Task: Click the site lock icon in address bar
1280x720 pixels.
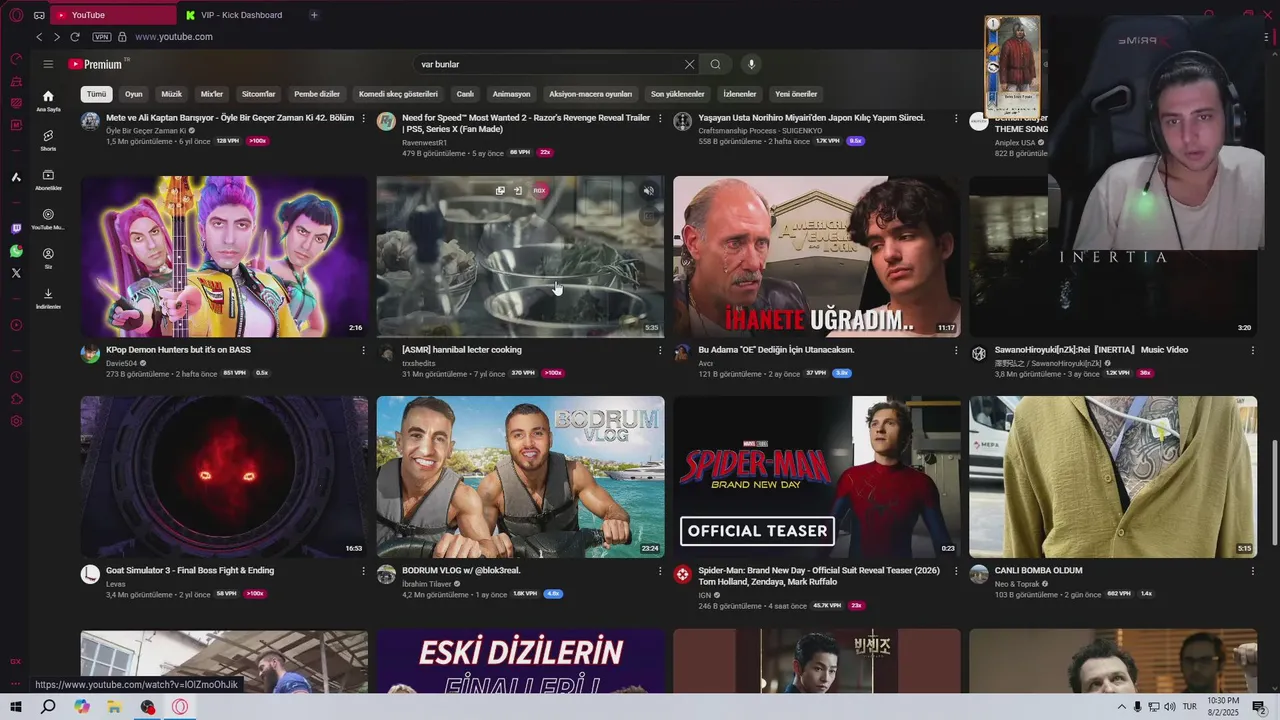Action: [x=122, y=37]
